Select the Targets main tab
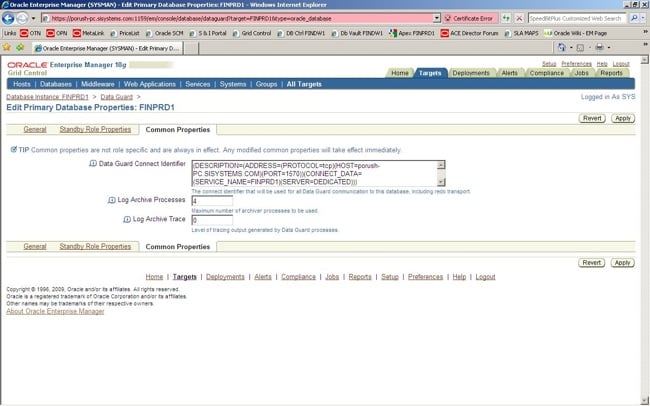This screenshot has height=406, width=650. [430, 73]
